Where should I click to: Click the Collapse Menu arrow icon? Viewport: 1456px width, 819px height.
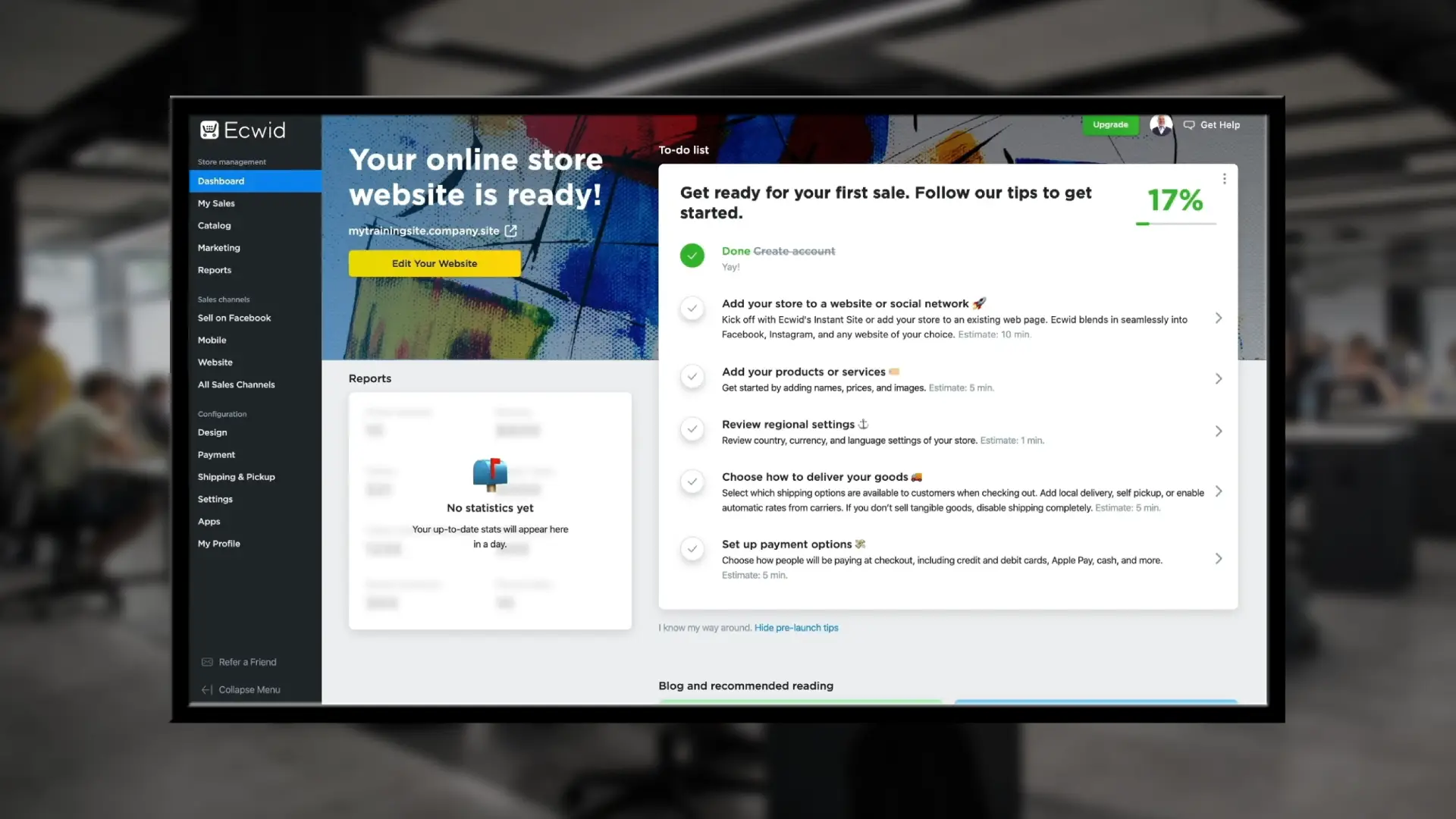206,689
